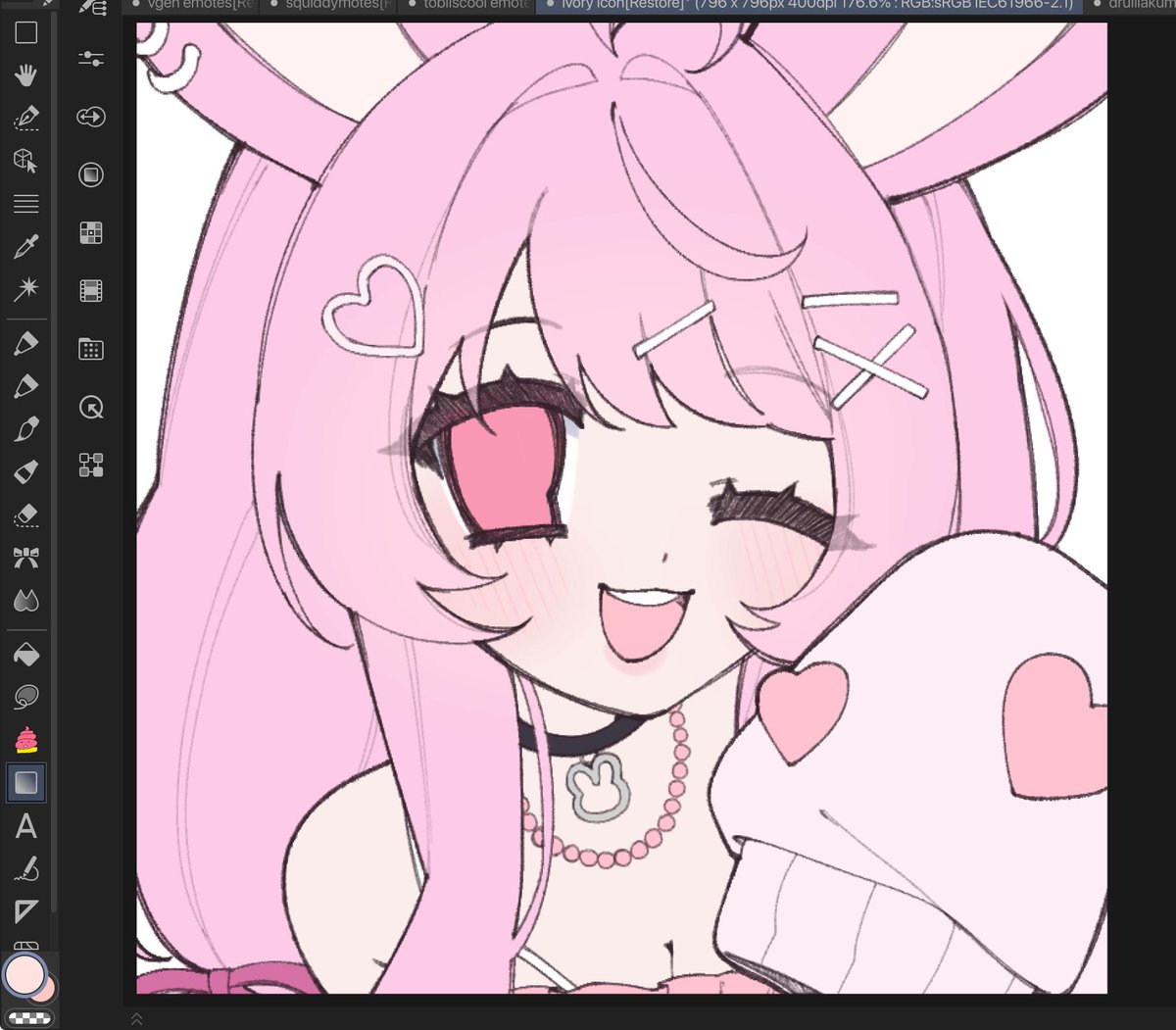Select the Brush tool
Image resolution: width=1176 pixels, height=1030 pixels.
pos(26,429)
